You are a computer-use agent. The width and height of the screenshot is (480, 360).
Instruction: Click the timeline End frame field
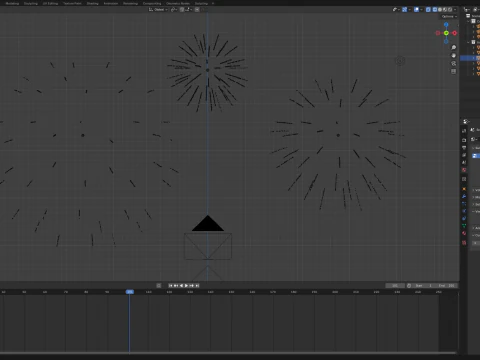[447, 286]
